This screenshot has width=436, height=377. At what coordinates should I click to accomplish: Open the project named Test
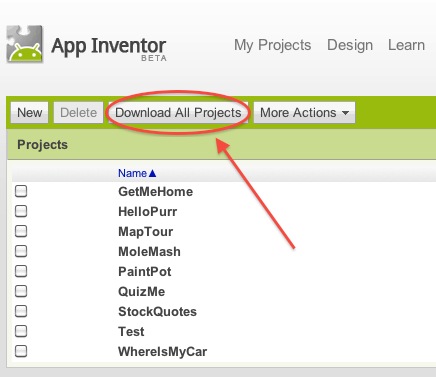click(131, 332)
